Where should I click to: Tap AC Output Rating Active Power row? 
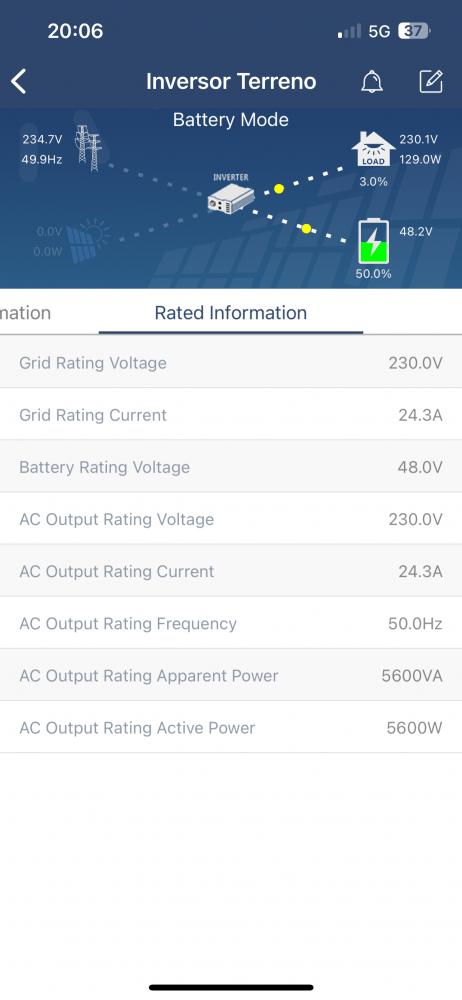(231, 728)
